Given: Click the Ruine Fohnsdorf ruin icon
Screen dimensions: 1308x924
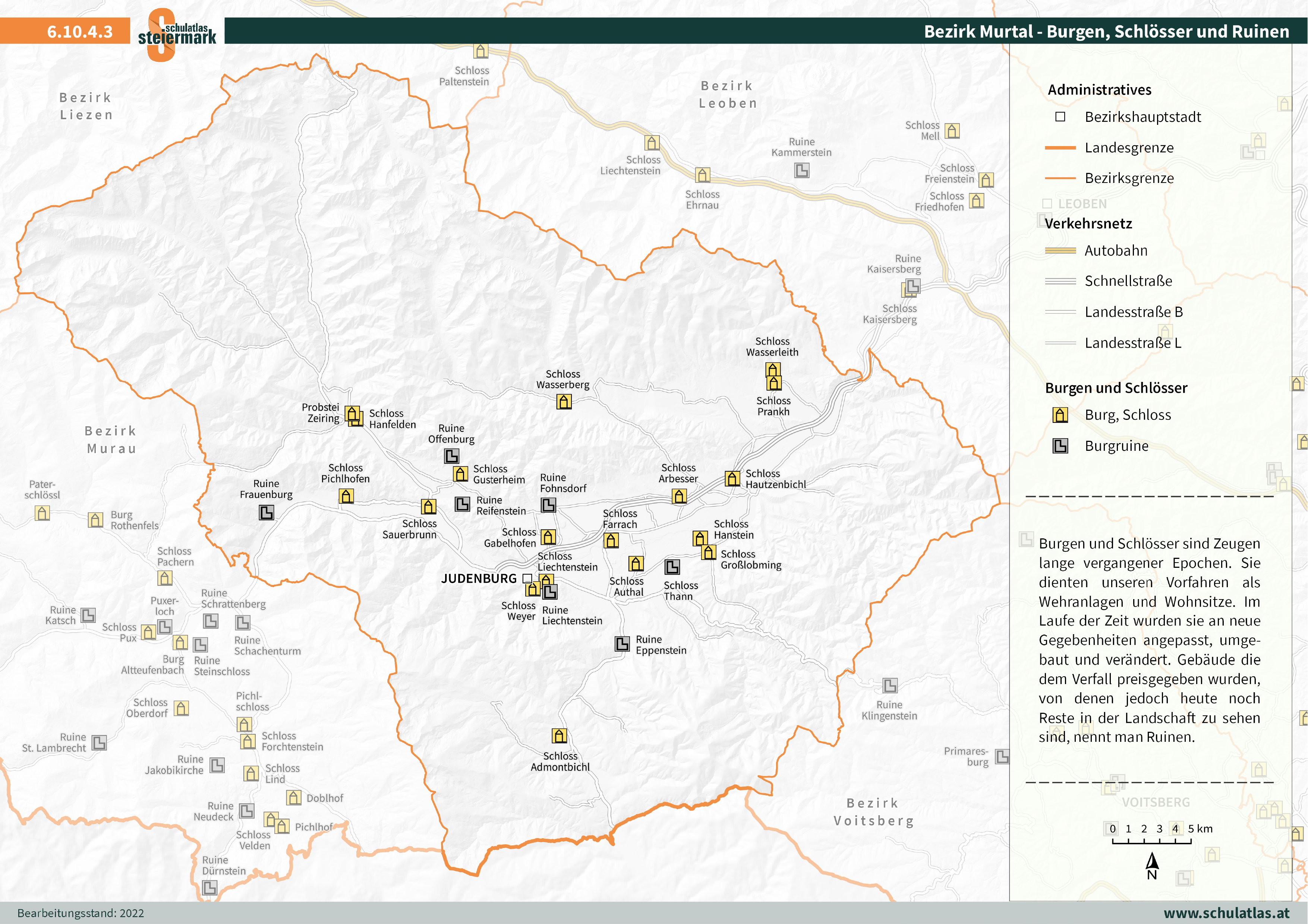Looking at the screenshot, I should pos(548,505).
